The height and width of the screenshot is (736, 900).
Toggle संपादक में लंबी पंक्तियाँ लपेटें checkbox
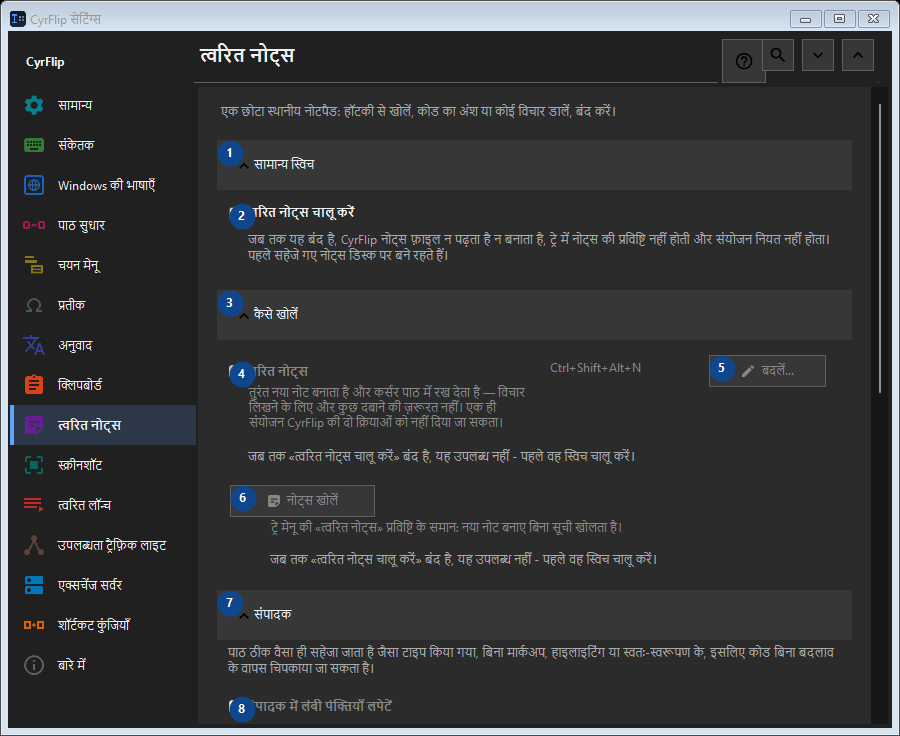click(235, 706)
